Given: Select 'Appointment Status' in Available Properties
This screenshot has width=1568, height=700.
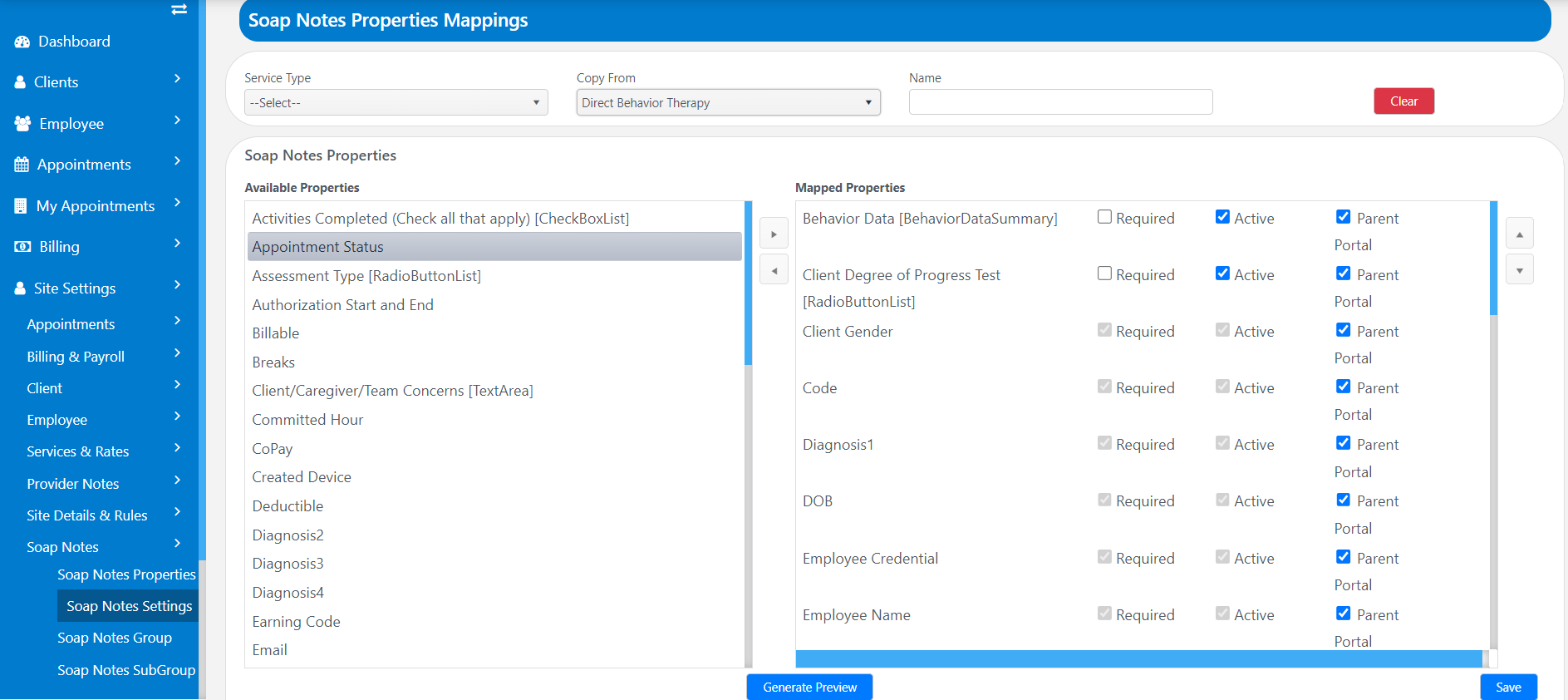Looking at the screenshot, I should (x=494, y=247).
